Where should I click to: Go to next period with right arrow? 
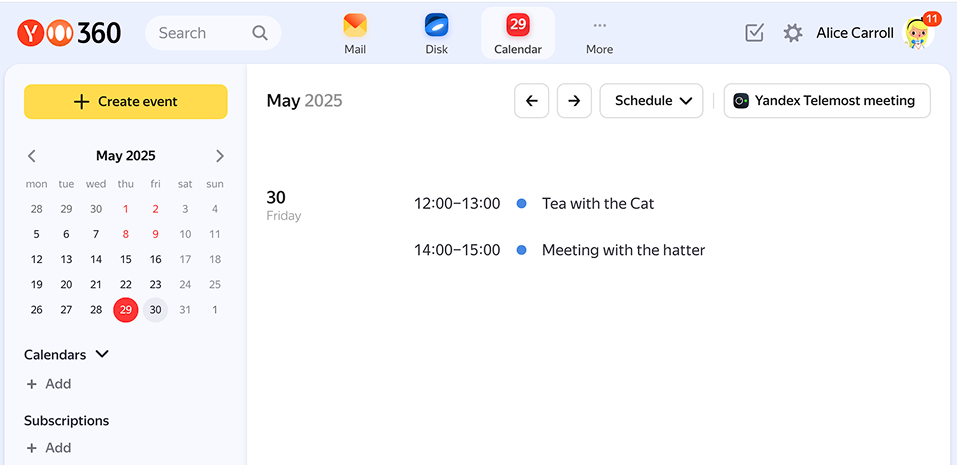pos(574,101)
